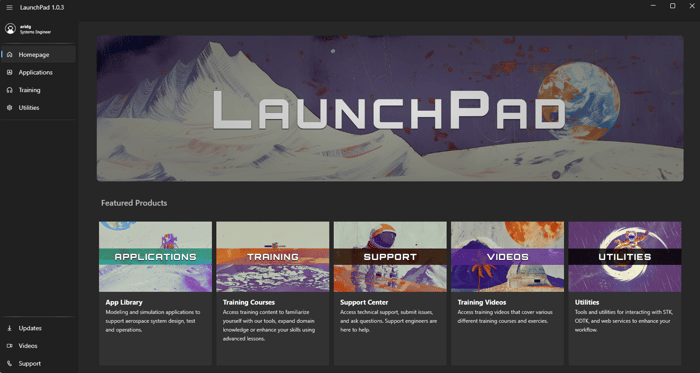Click the LaunchPad hero banner image
The image size is (700, 373).
[390, 108]
